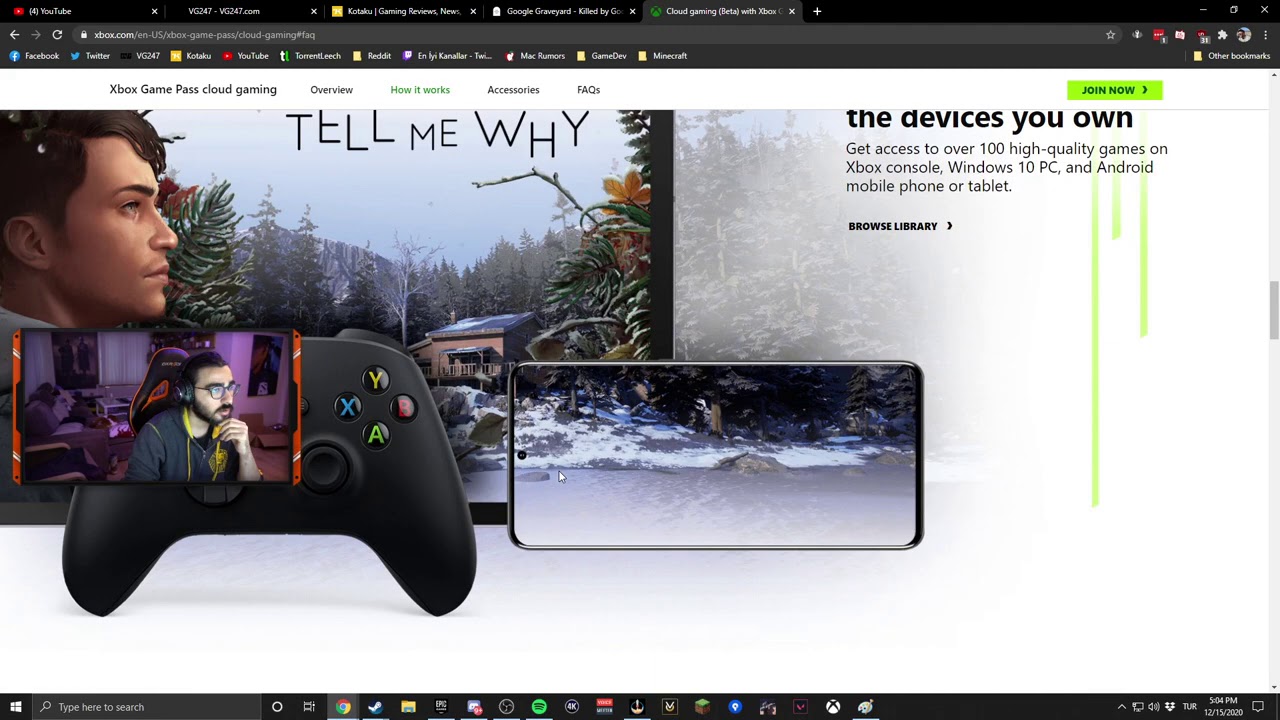Open Cortana from the taskbar
1280x720 pixels.
pos(277,707)
